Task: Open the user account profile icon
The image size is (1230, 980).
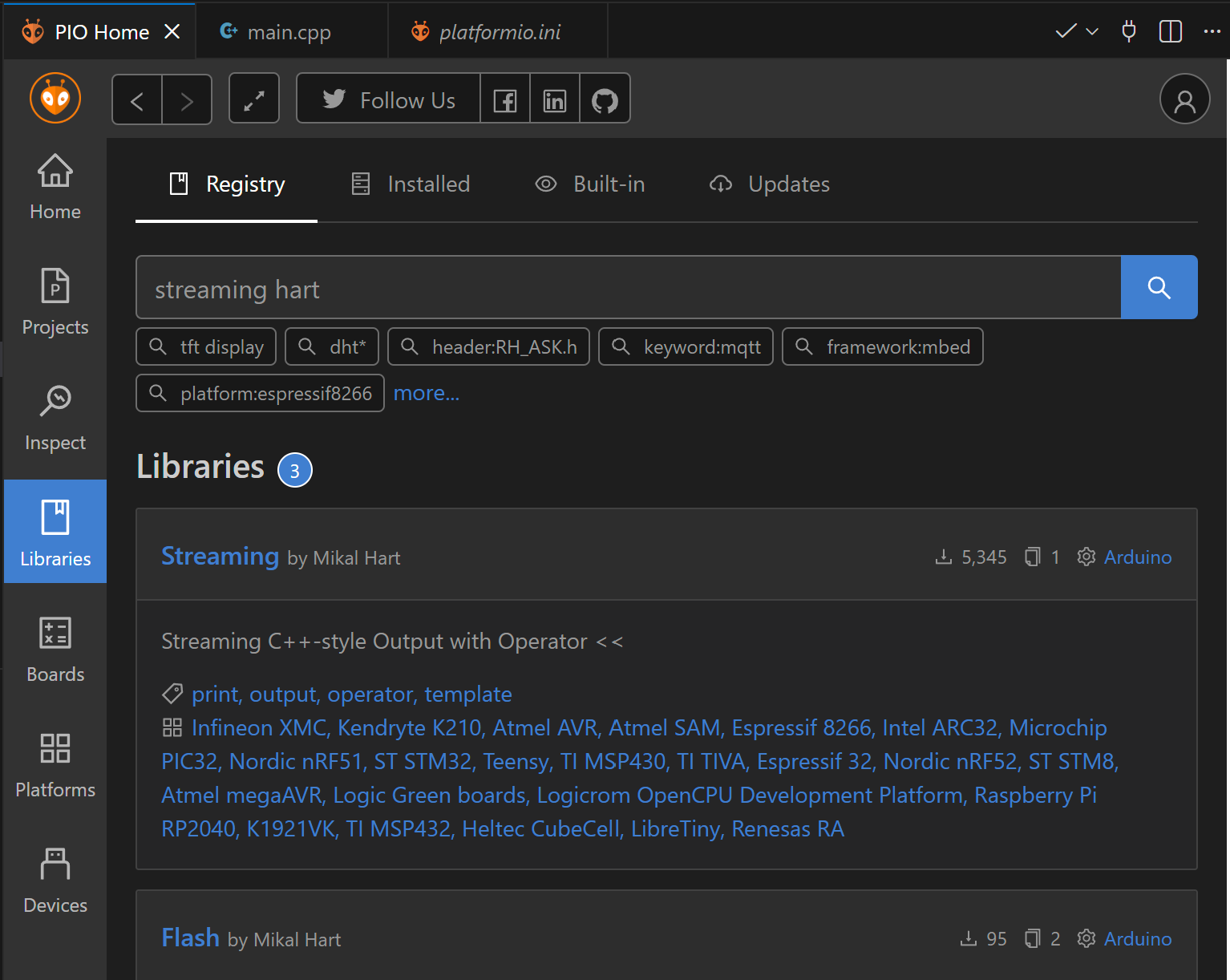Action: (1184, 99)
